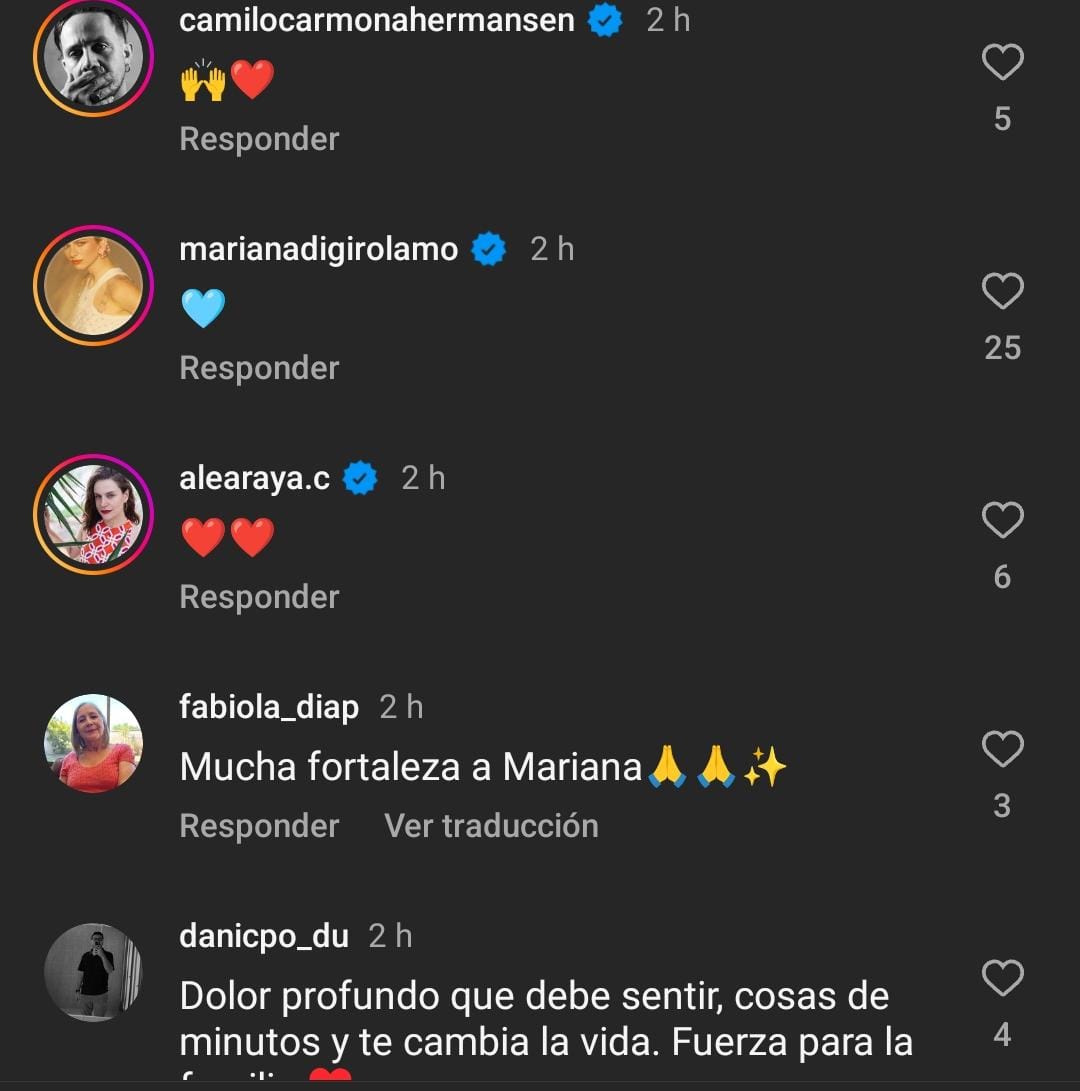Open marianadigirolamo's profile picture story
The height and width of the screenshot is (1091, 1080).
pos(93,286)
